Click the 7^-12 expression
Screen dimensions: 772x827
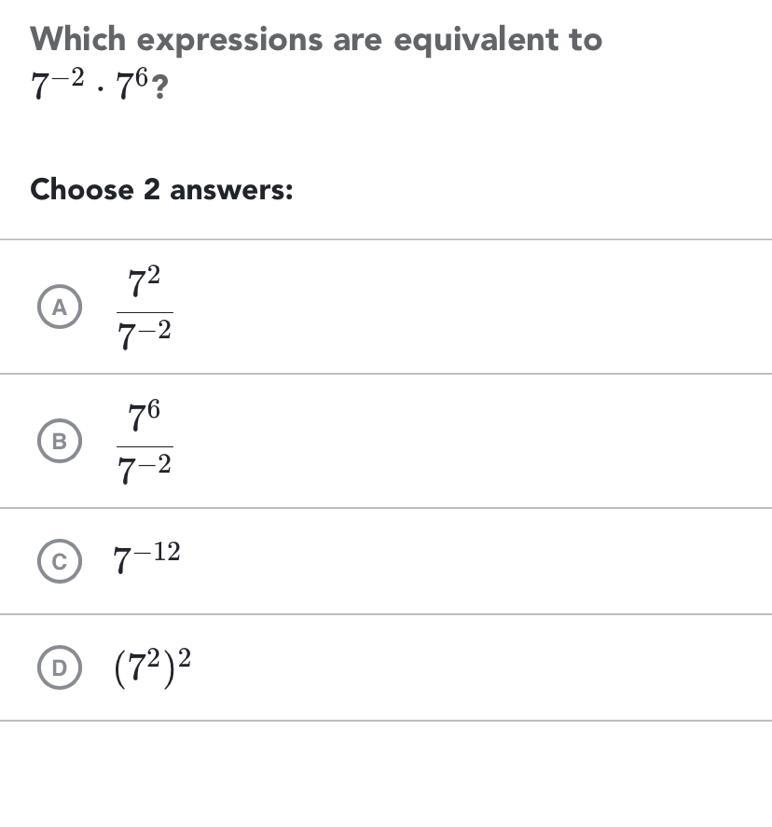point(147,559)
